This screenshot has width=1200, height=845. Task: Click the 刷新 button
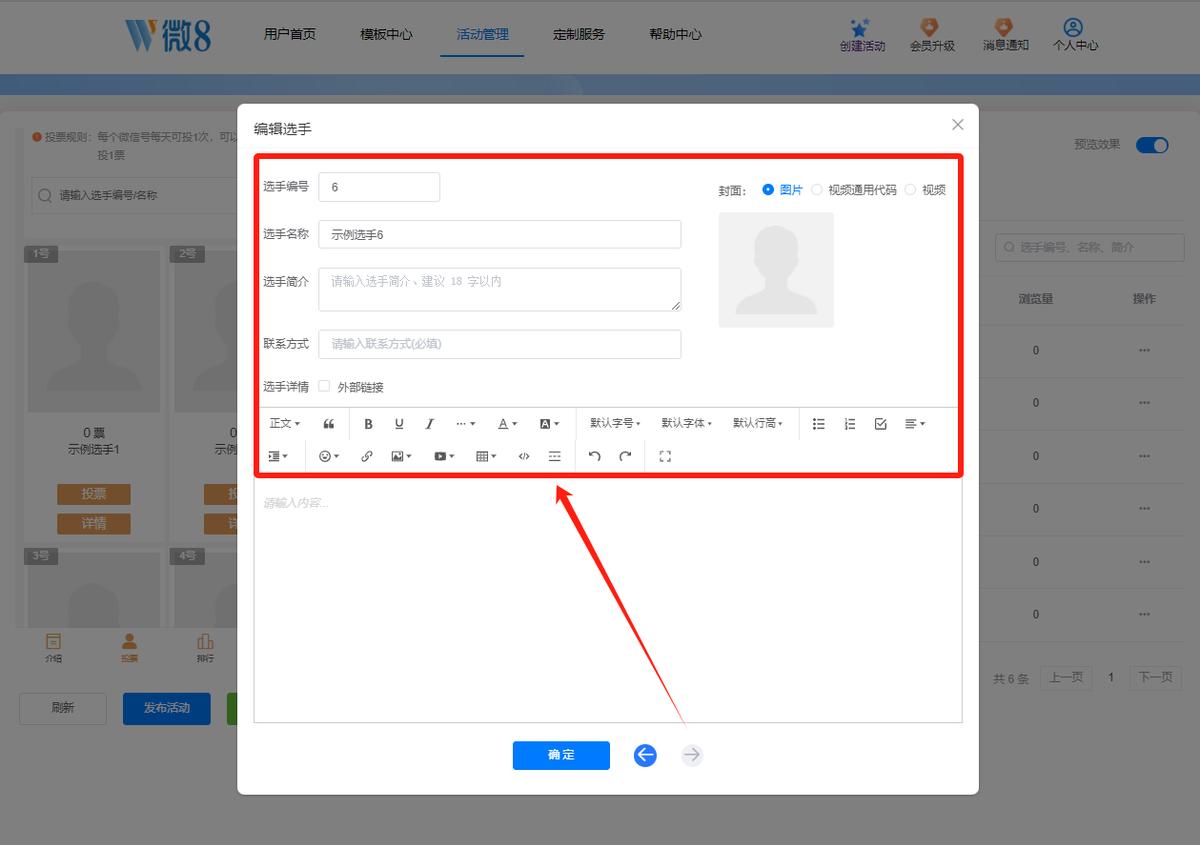tap(62, 708)
